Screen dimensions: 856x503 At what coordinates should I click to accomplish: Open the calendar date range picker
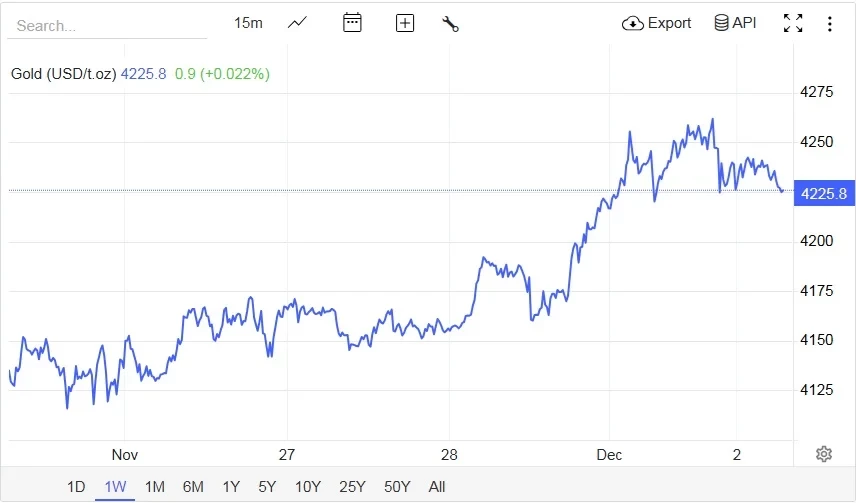click(352, 23)
